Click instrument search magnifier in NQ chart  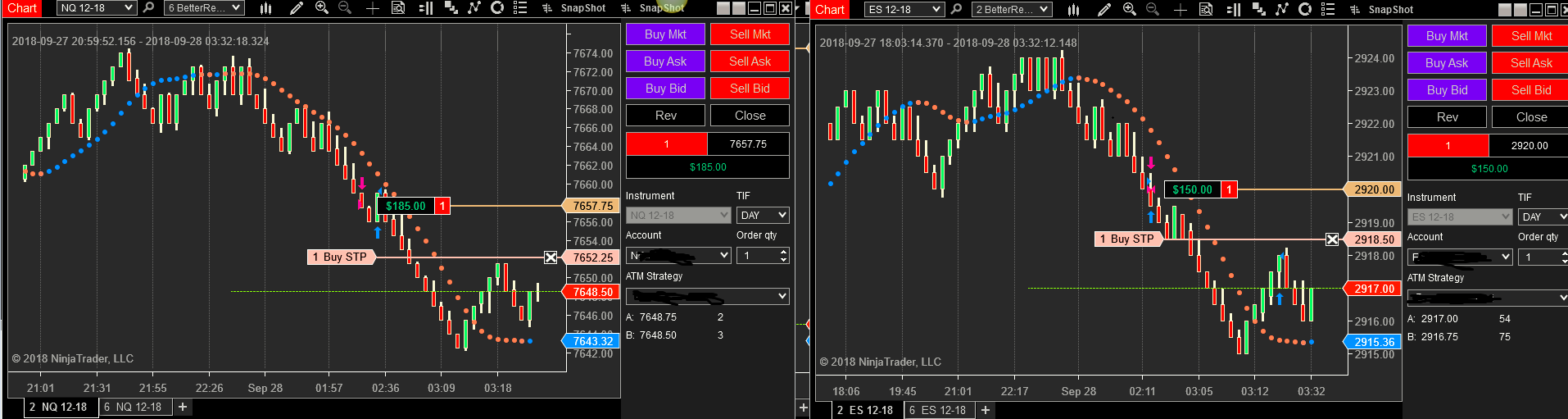click(x=148, y=8)
